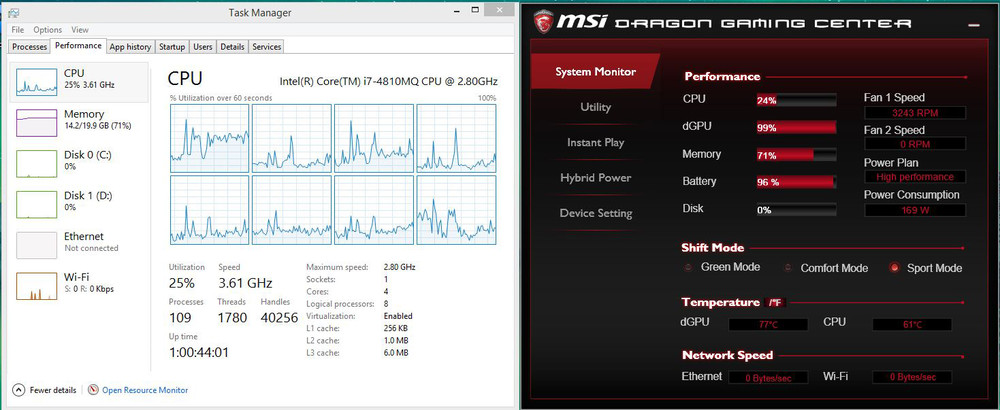Open the Details tab
The image size is (1000, 410).
233,47
